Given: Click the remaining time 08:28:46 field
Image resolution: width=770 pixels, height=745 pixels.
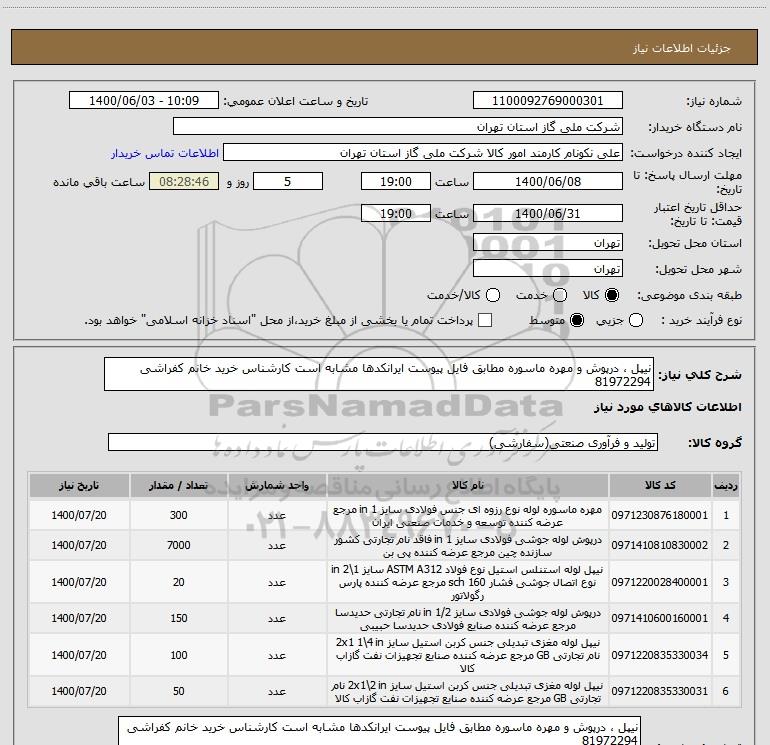Looking at the screenshot, I should [184, 182].
